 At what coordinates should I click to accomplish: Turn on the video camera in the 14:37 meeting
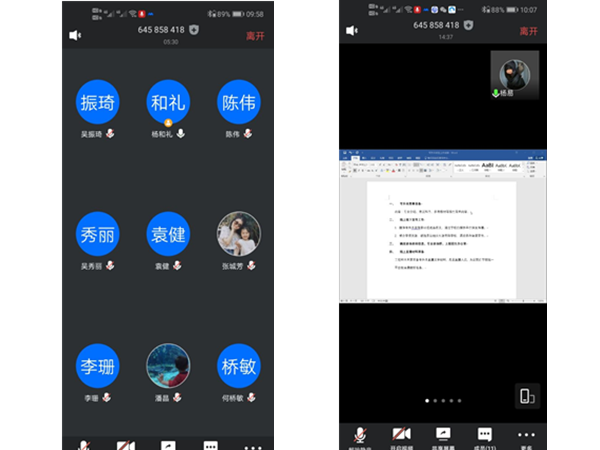[x=402, y=434]
